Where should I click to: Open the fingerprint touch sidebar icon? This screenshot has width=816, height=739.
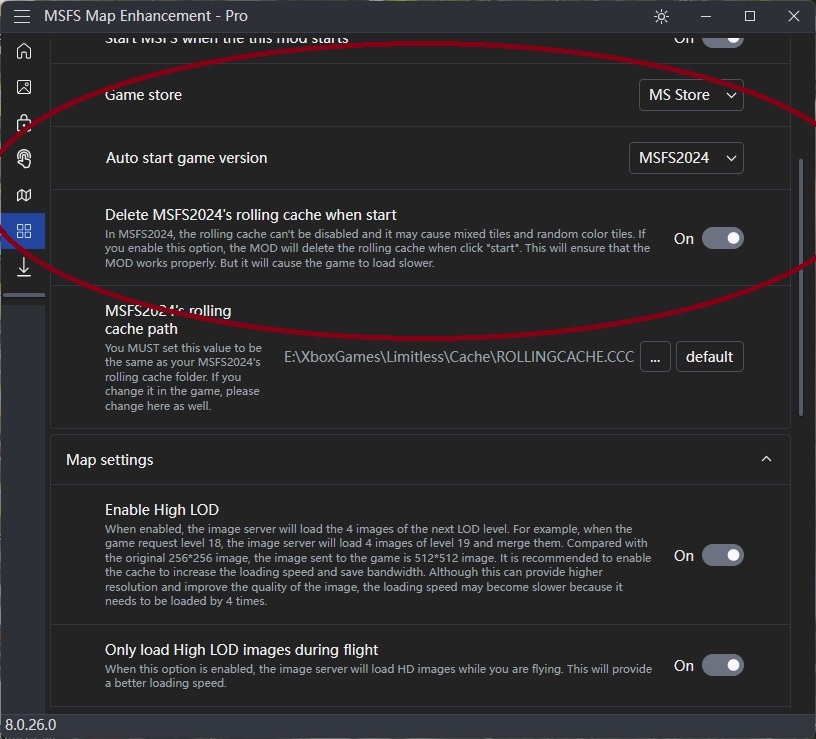(x=24, y=158)
